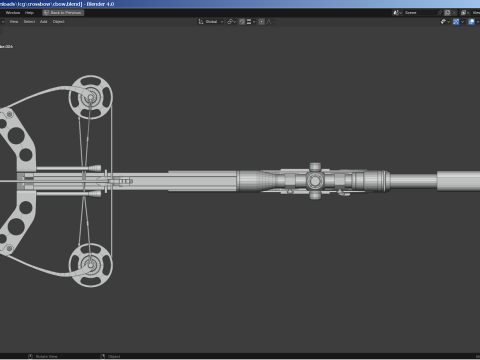
Task: Open the viewport View menu
Action: pos(14,22)
